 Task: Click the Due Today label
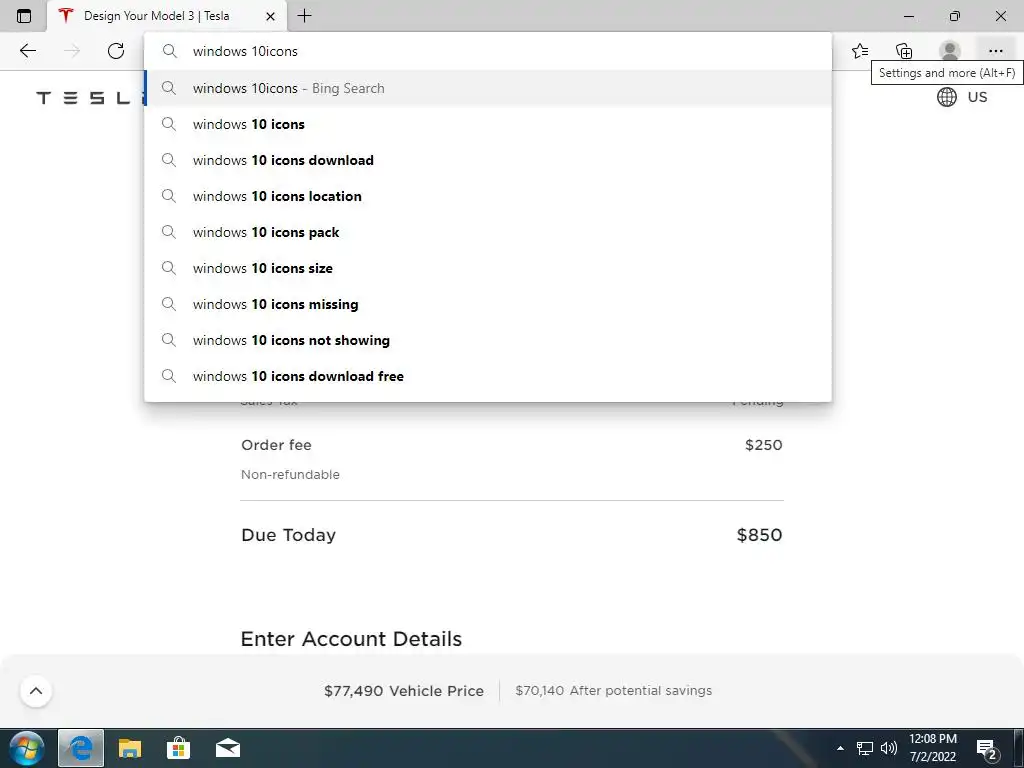click(288, 535)
